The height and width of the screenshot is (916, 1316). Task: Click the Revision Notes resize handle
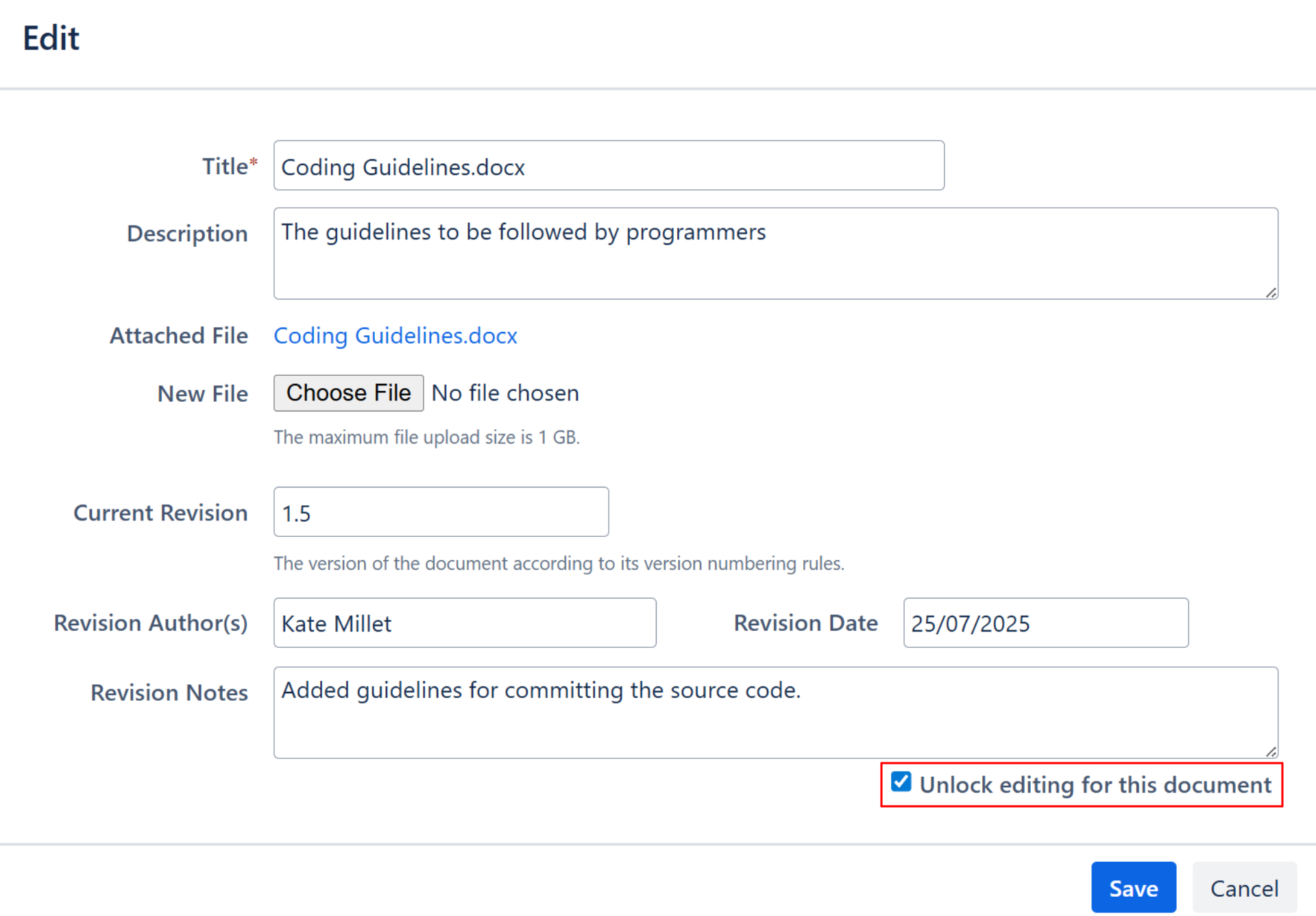point(1271,752)
